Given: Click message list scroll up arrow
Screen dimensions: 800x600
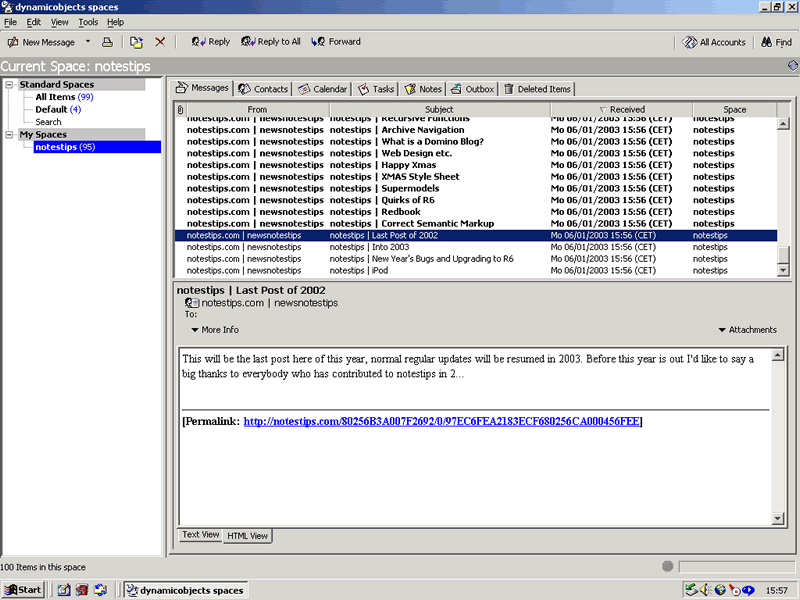Looking at the screenshot, I should coord(783,123).
